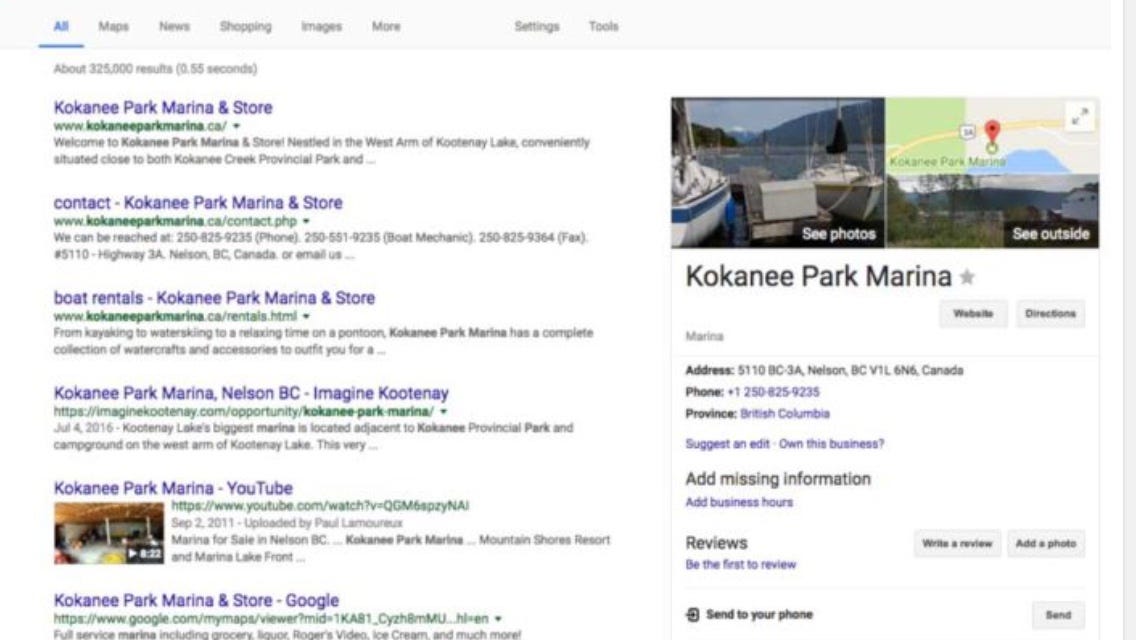Click the Send to your phone icon
Screen dimensions: 1136x640
tap(693, 615)
